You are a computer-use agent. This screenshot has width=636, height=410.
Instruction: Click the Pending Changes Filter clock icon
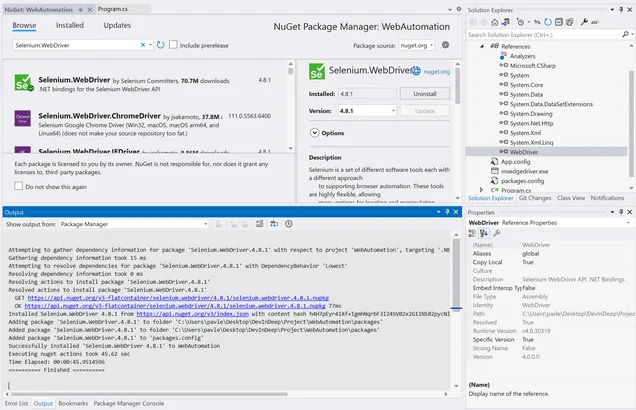coord(521,22)
